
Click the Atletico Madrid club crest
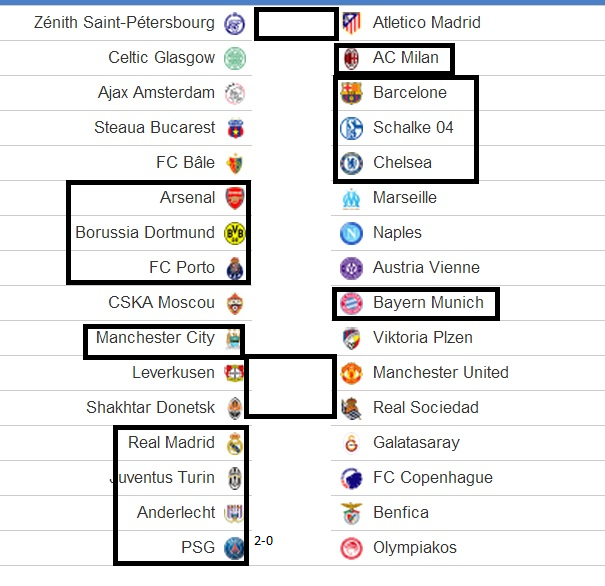click(352, 23)
